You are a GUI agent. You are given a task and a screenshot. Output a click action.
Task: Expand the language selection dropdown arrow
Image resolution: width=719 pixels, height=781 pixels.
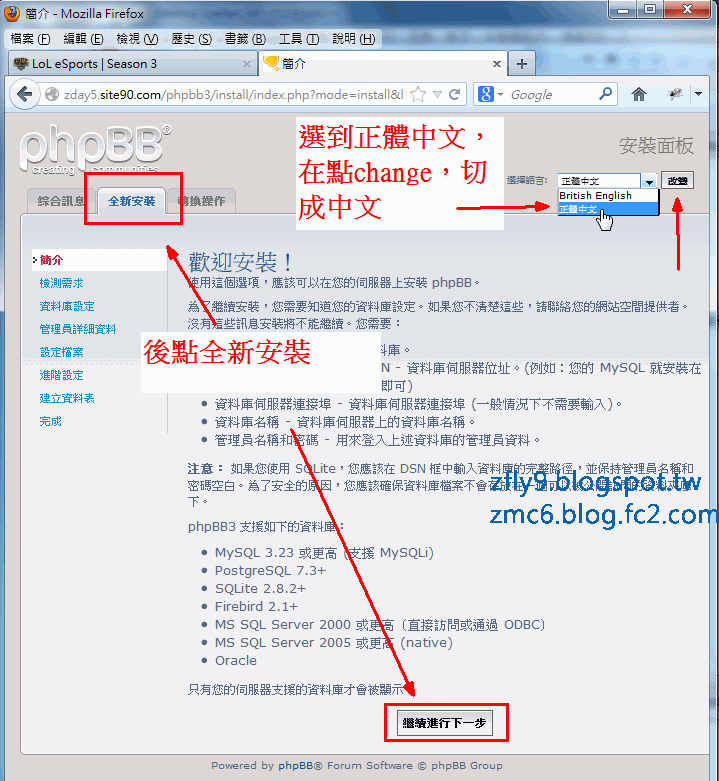click(x=649, y=181)
